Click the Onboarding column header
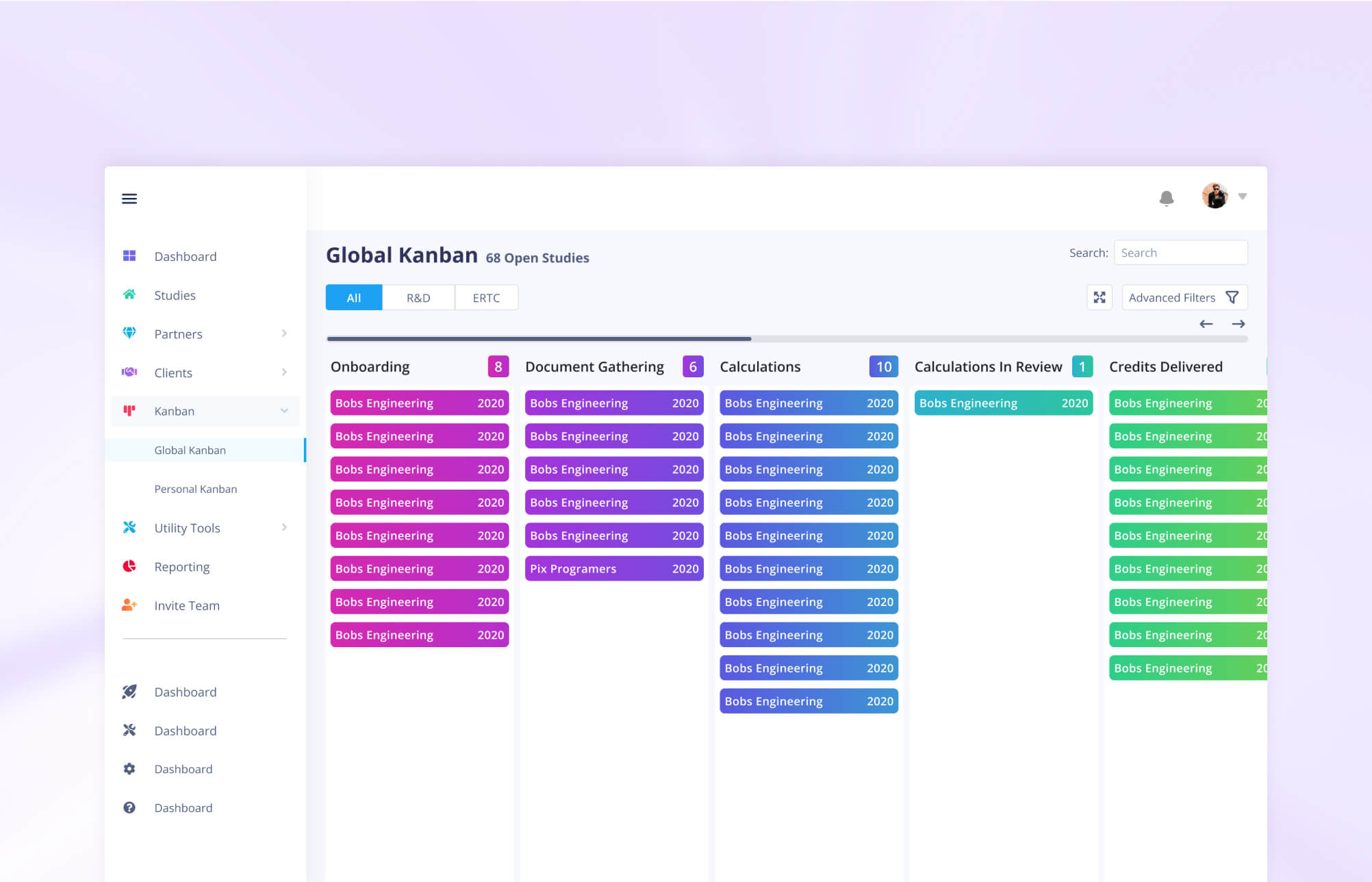The height and width of the screenshot is (882, 1372). pos(370,366)
